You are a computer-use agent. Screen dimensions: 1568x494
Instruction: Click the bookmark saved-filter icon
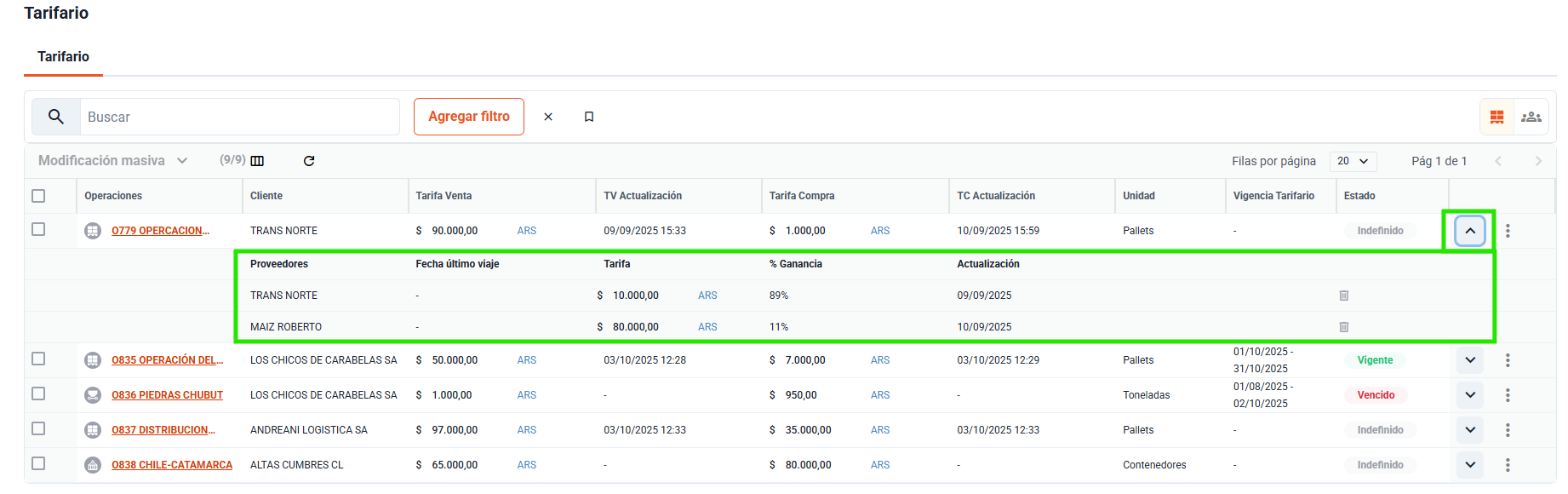click(589, 117)
